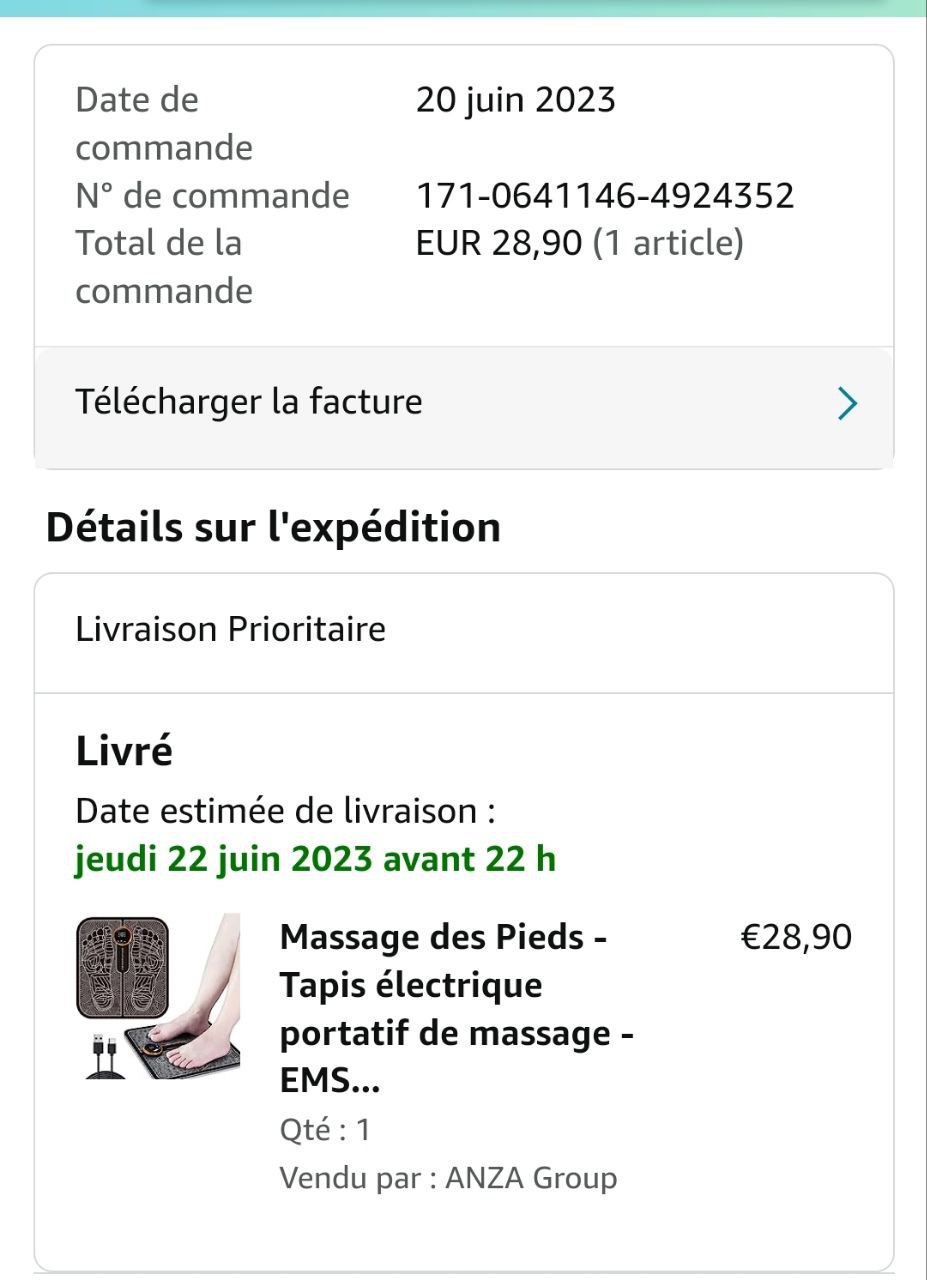Tap the Qté : 1 quantity text
Image resolution: width=927 pixels, height=1280 pixels.
point(325,1130)
